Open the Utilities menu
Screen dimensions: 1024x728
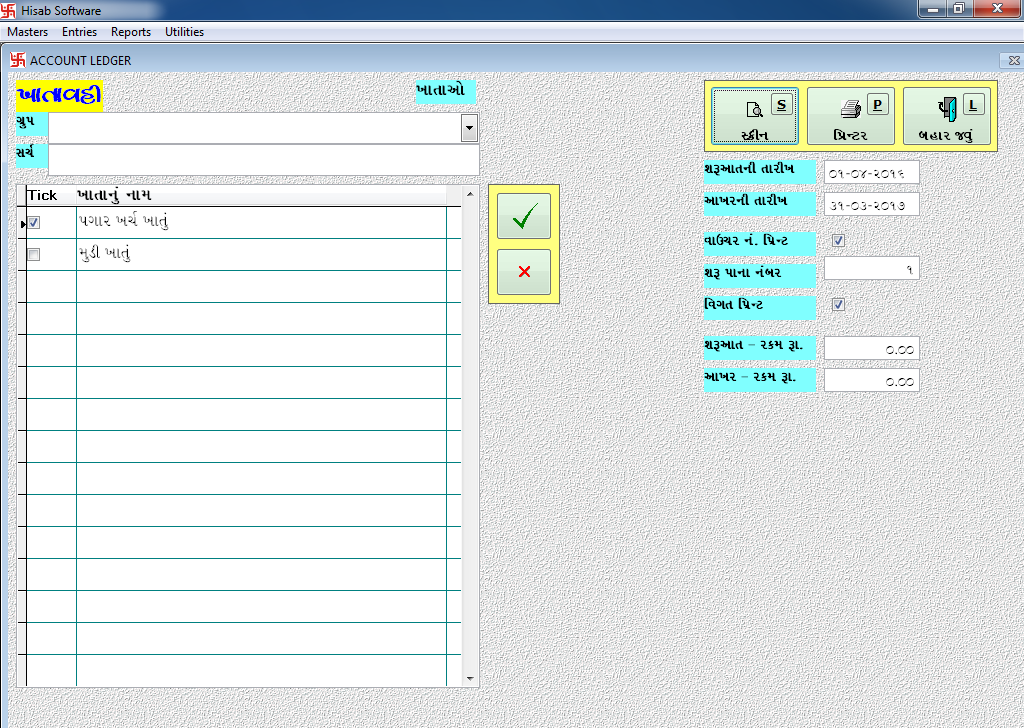[184, 31]
